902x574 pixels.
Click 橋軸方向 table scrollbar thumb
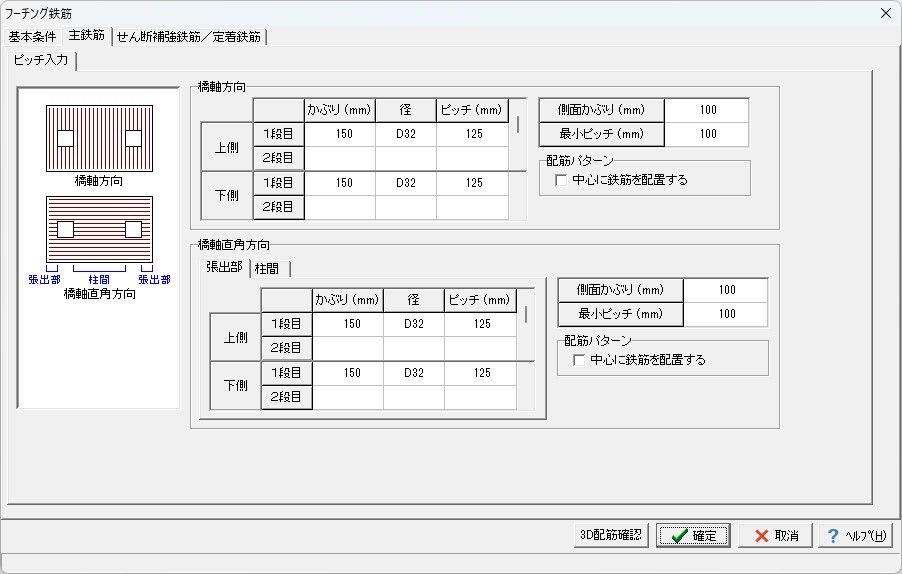(x=518, y=124)
